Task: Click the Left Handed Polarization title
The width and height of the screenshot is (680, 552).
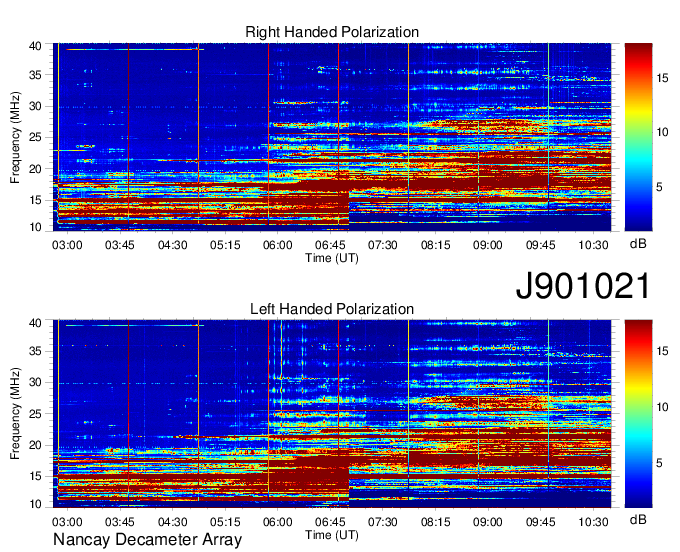Action: [332, 309]
